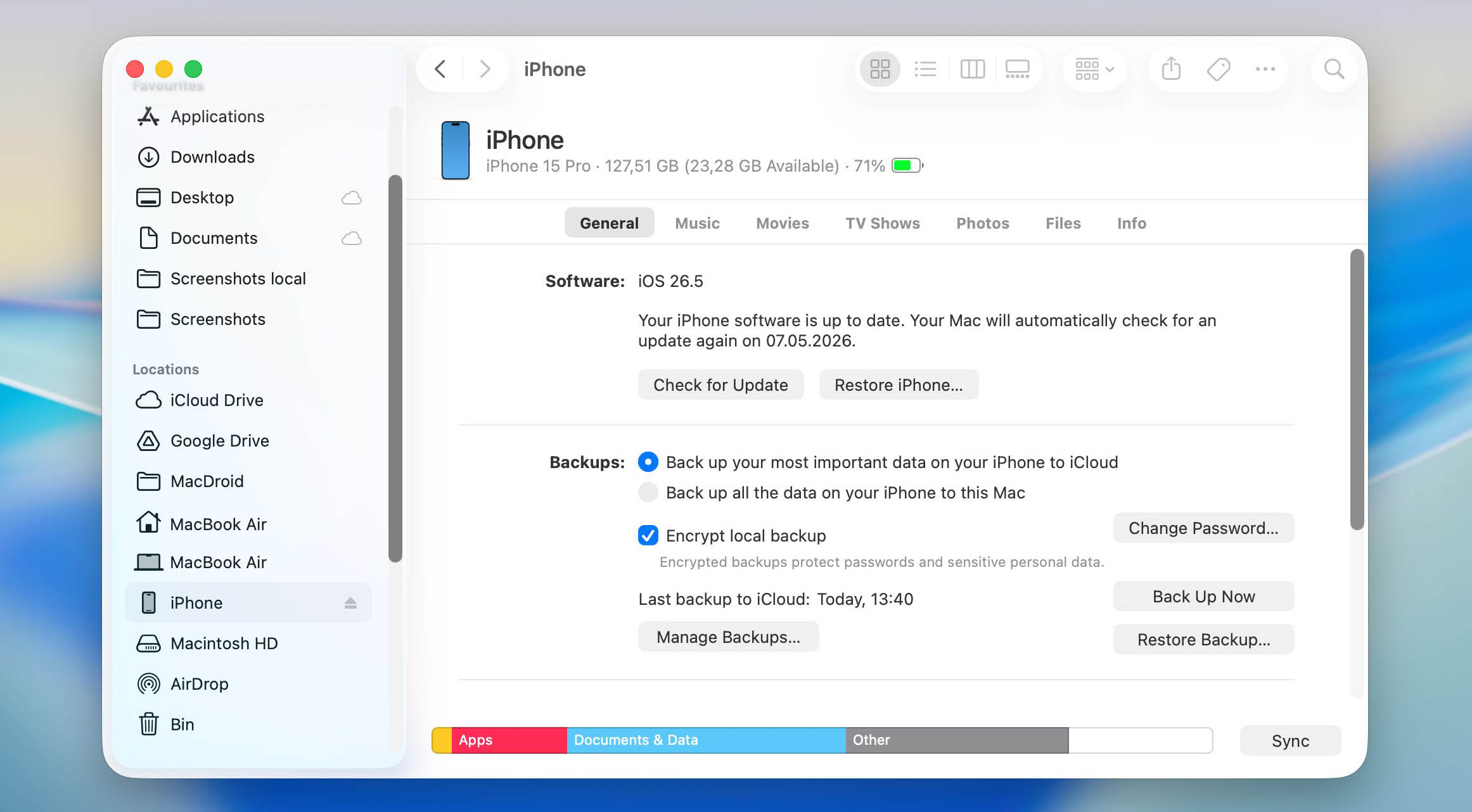Switch to gallery view
Screen dimensions: 1472x812
coord(1017,69)
